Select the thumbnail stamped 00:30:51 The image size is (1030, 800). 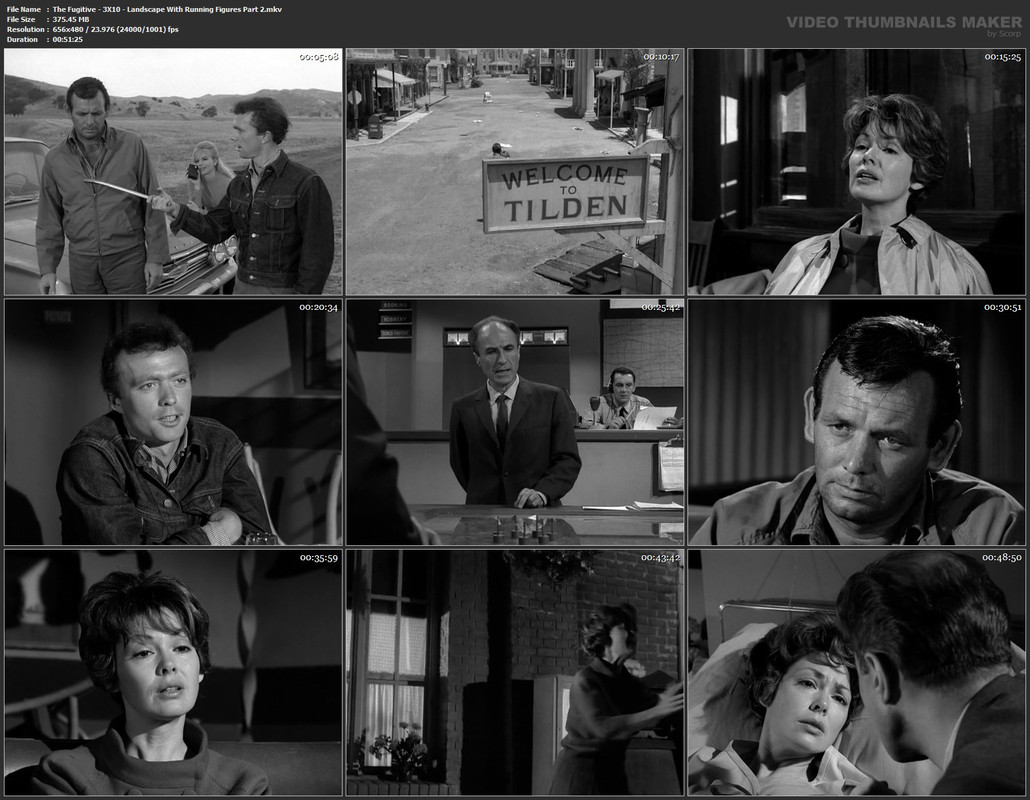click(x=857, y=422)
